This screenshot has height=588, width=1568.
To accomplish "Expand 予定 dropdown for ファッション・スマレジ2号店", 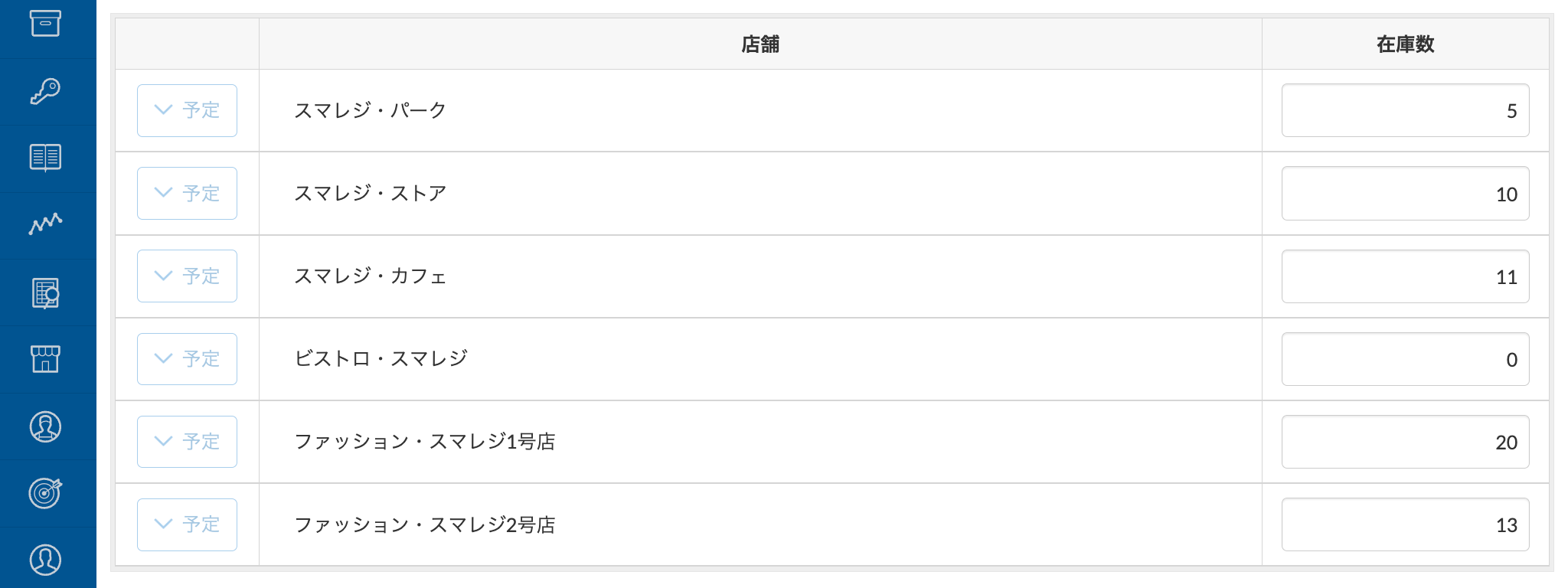I will click(187, 524).
